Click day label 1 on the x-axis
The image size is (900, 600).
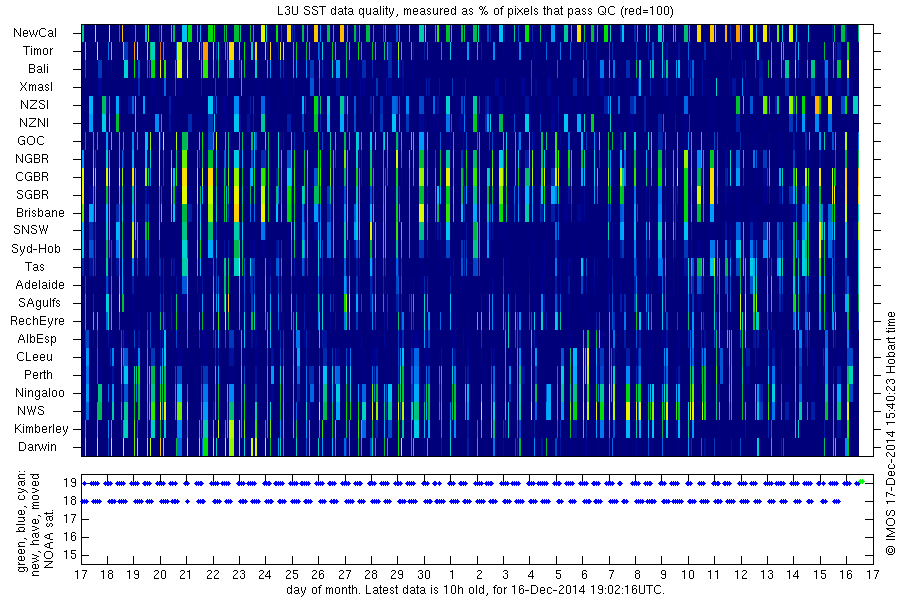(x=452, y=574)
